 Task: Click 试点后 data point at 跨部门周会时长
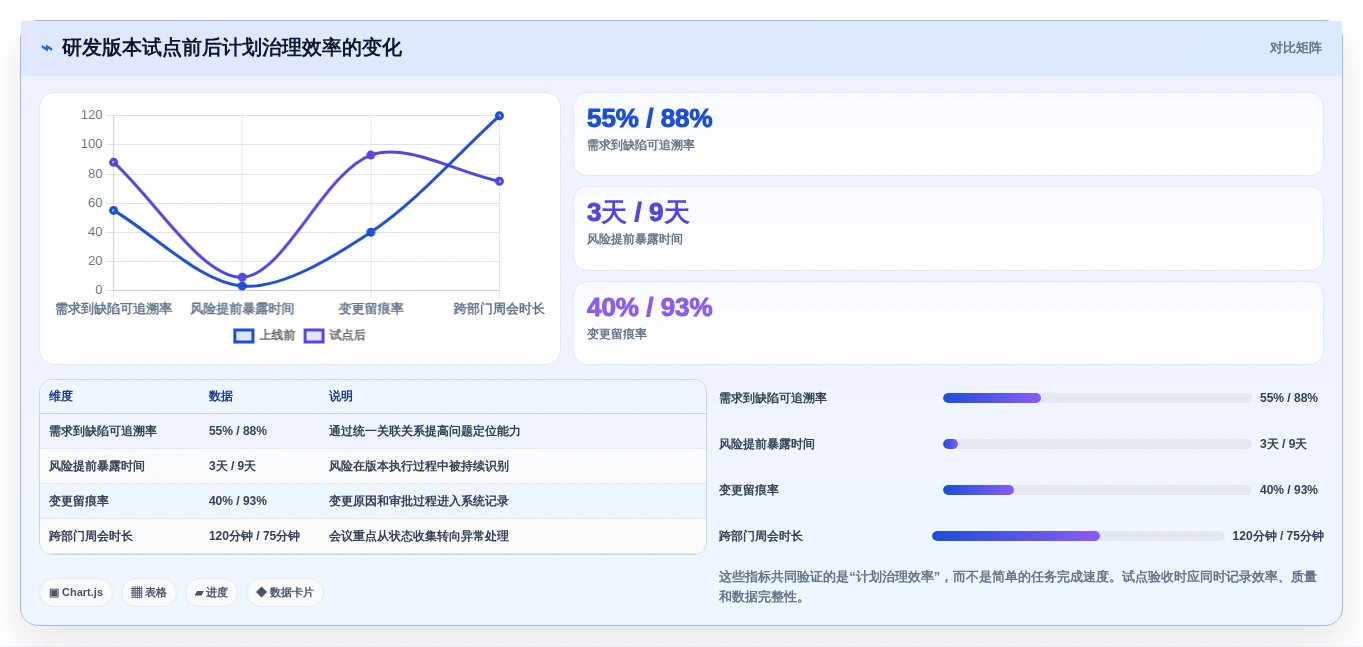click(499, 181)
